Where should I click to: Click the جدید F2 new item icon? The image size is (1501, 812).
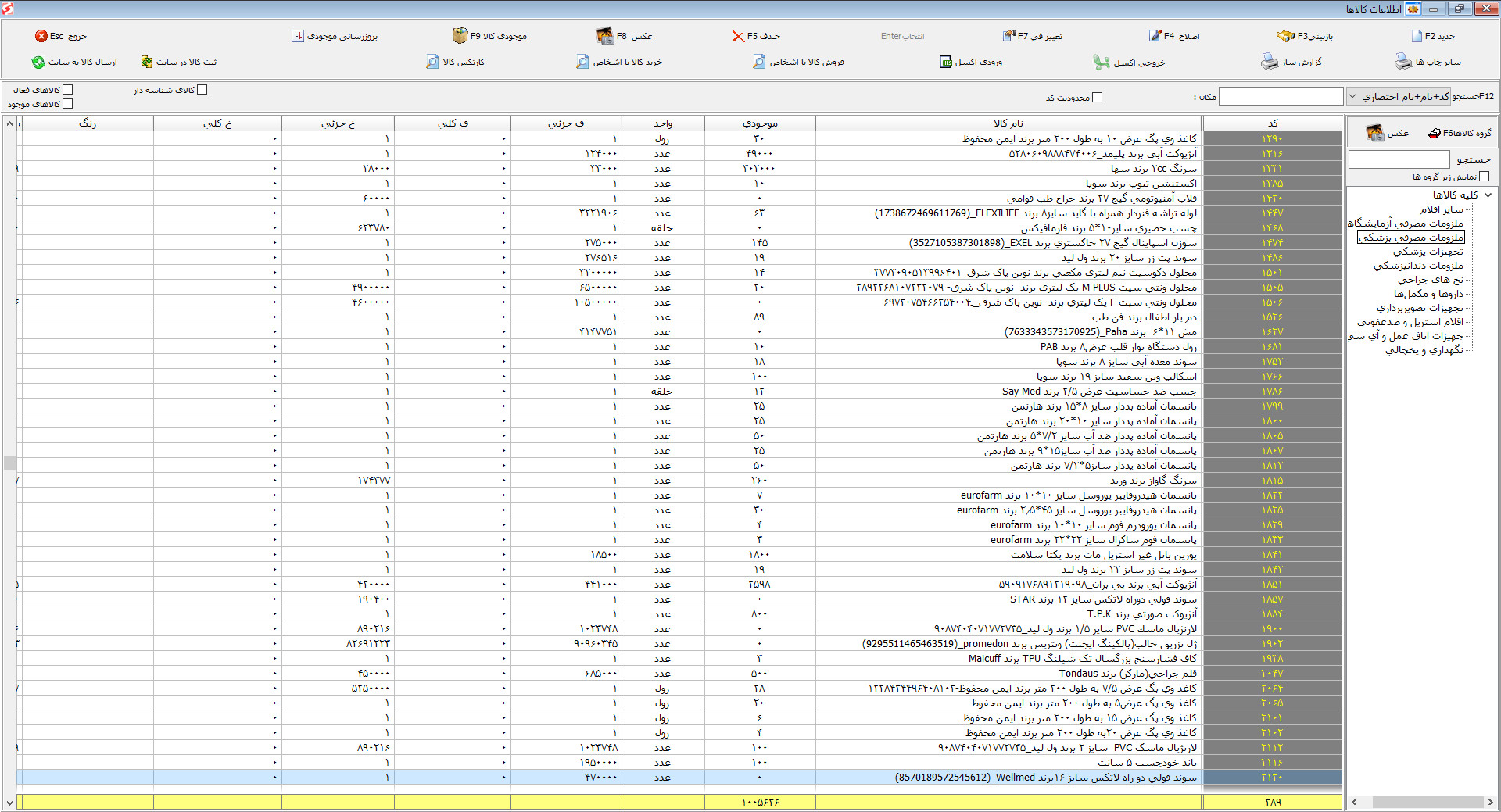coord(1417,36)
